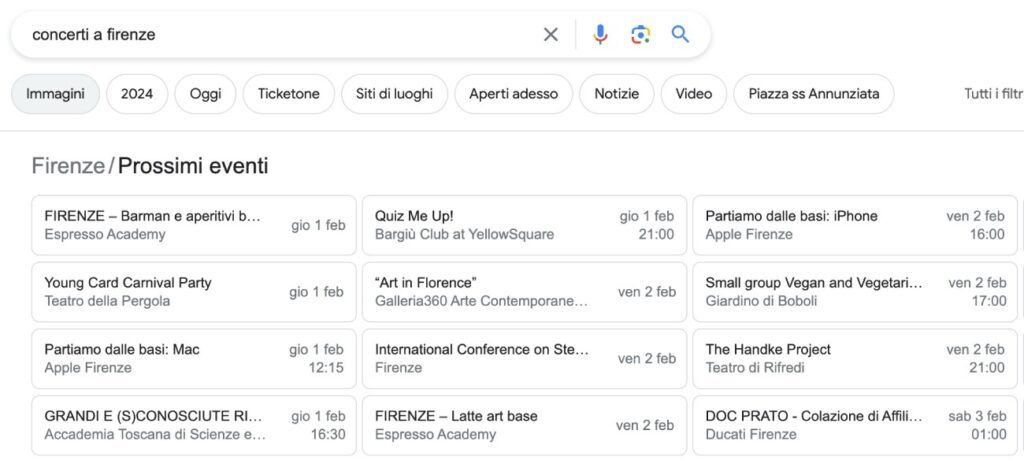The height and width of the screenshot is (475, 1024).
Task: Click the Firenze breadcrumb in heading
Action: click(x=68, y=166)
